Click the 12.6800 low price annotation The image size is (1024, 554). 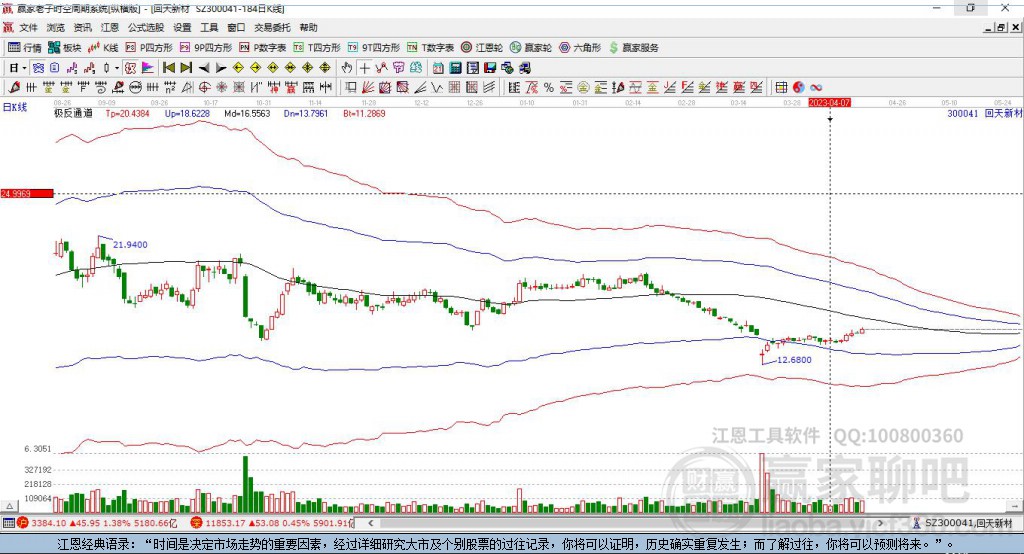click(x=794, y=359)
